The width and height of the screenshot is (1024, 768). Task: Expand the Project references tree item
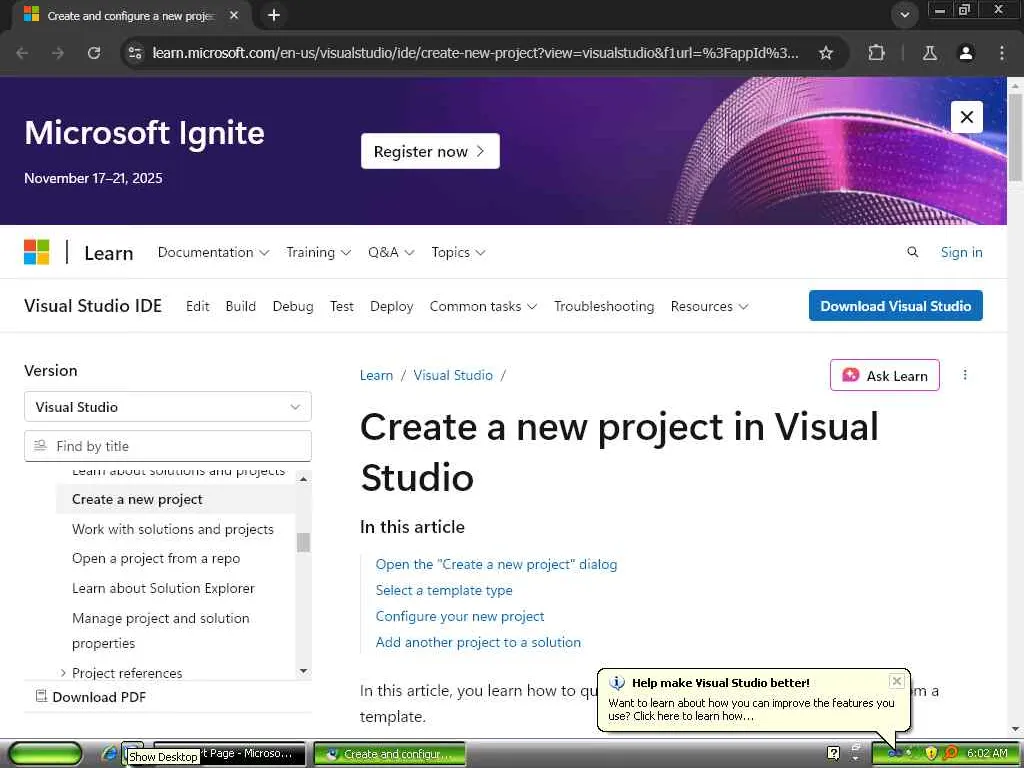pos(63,673)
